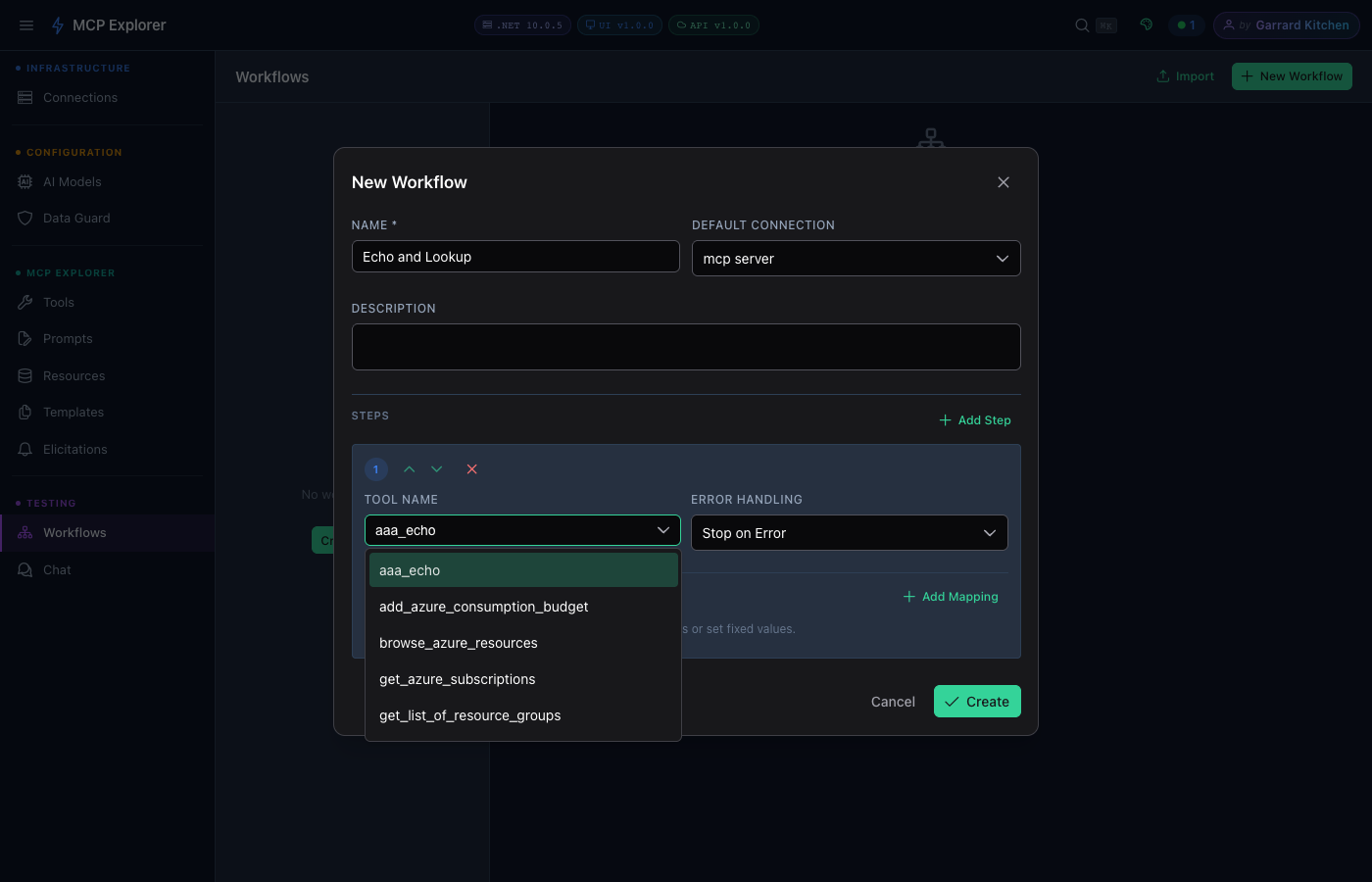Screen dimensions: 1372x882
Task: Open AI Models via its sidebar icon
Action: click(x=24, y=181)
